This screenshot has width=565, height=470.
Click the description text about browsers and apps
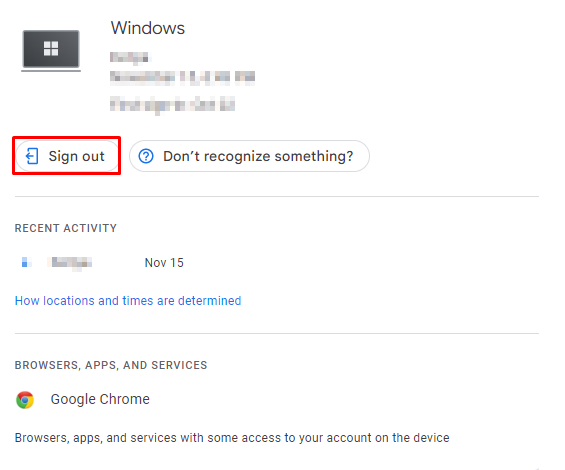[x=232, y=438]
